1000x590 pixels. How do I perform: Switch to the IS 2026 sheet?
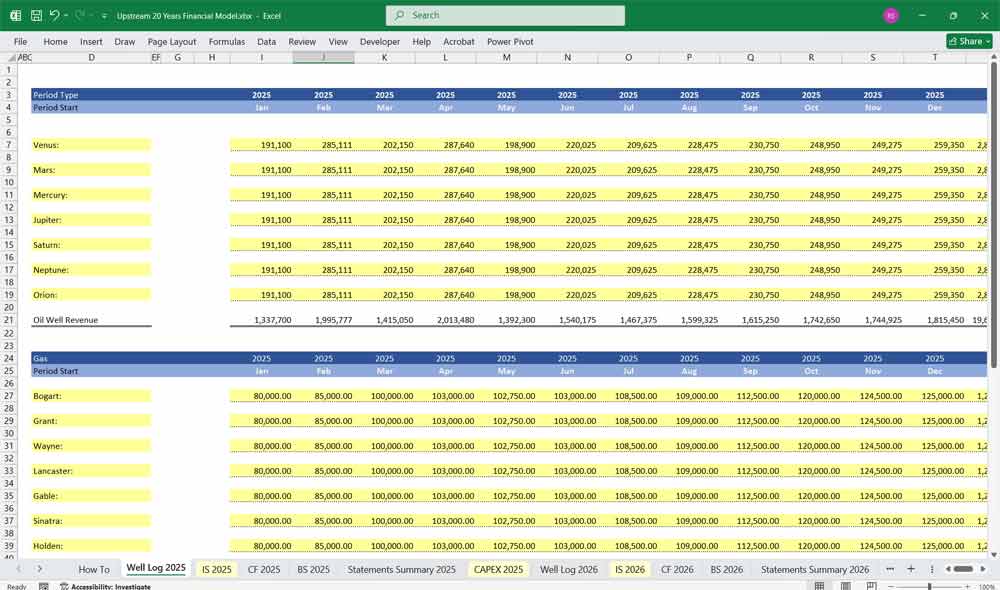click(x=629, y=569)
